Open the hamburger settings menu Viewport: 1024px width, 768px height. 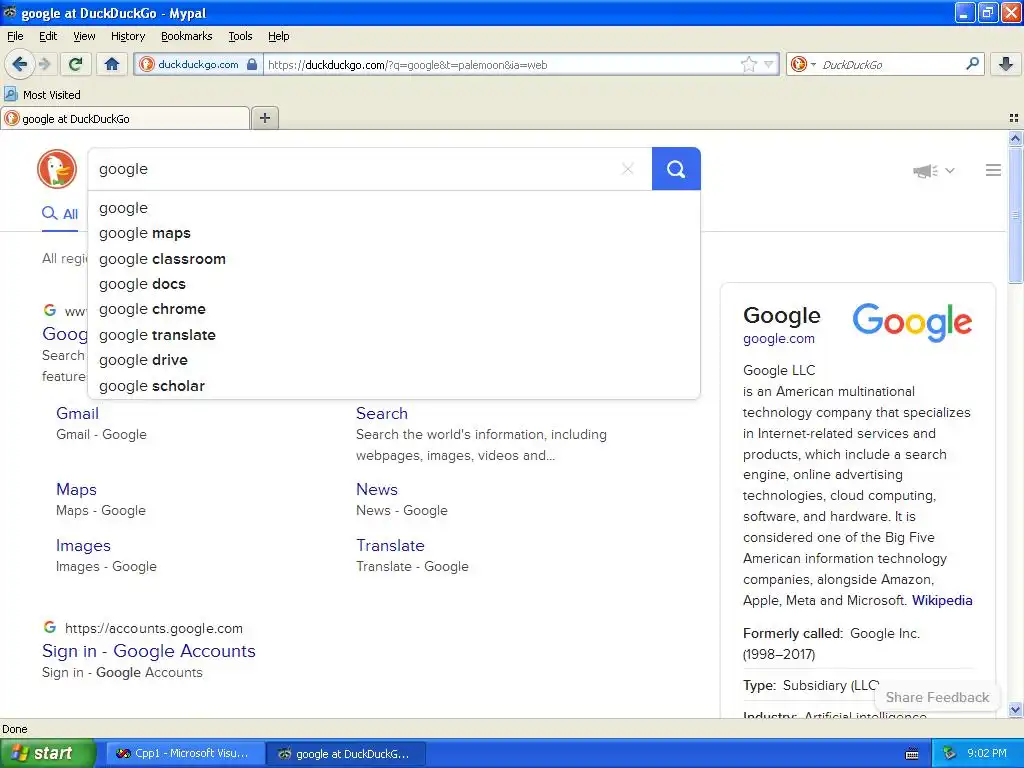pos(993,170)
